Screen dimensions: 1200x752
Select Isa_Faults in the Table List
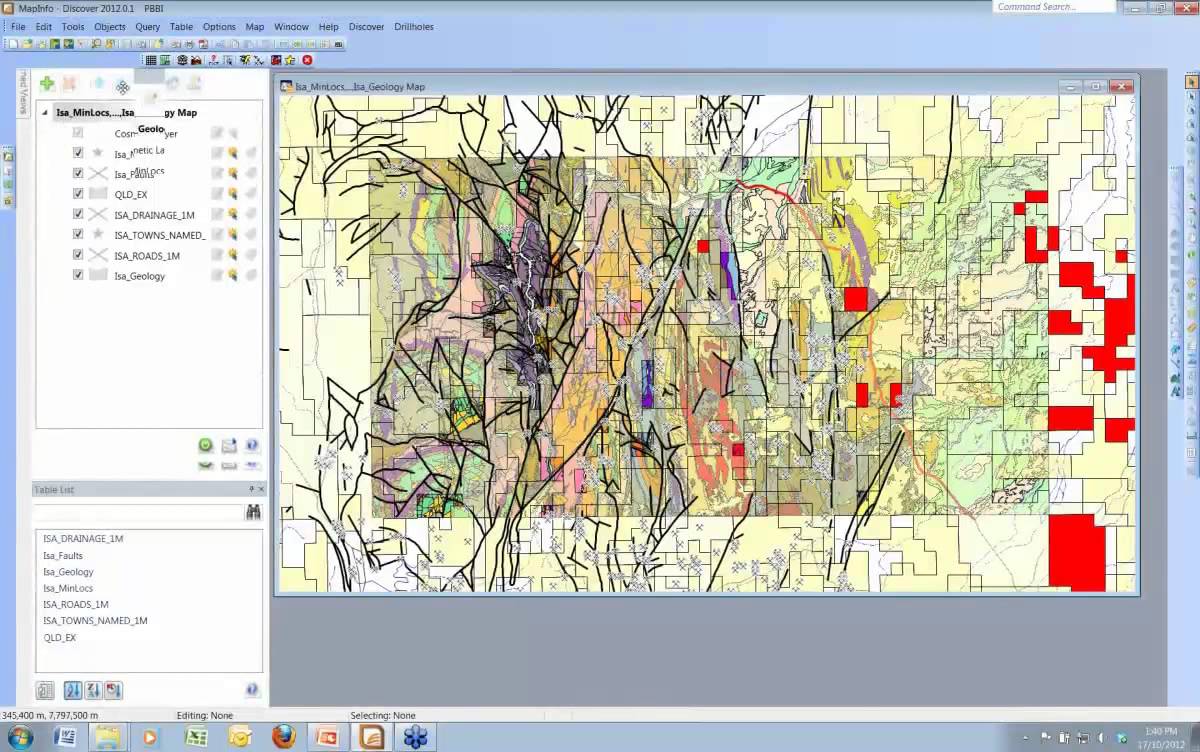(63, 555)
